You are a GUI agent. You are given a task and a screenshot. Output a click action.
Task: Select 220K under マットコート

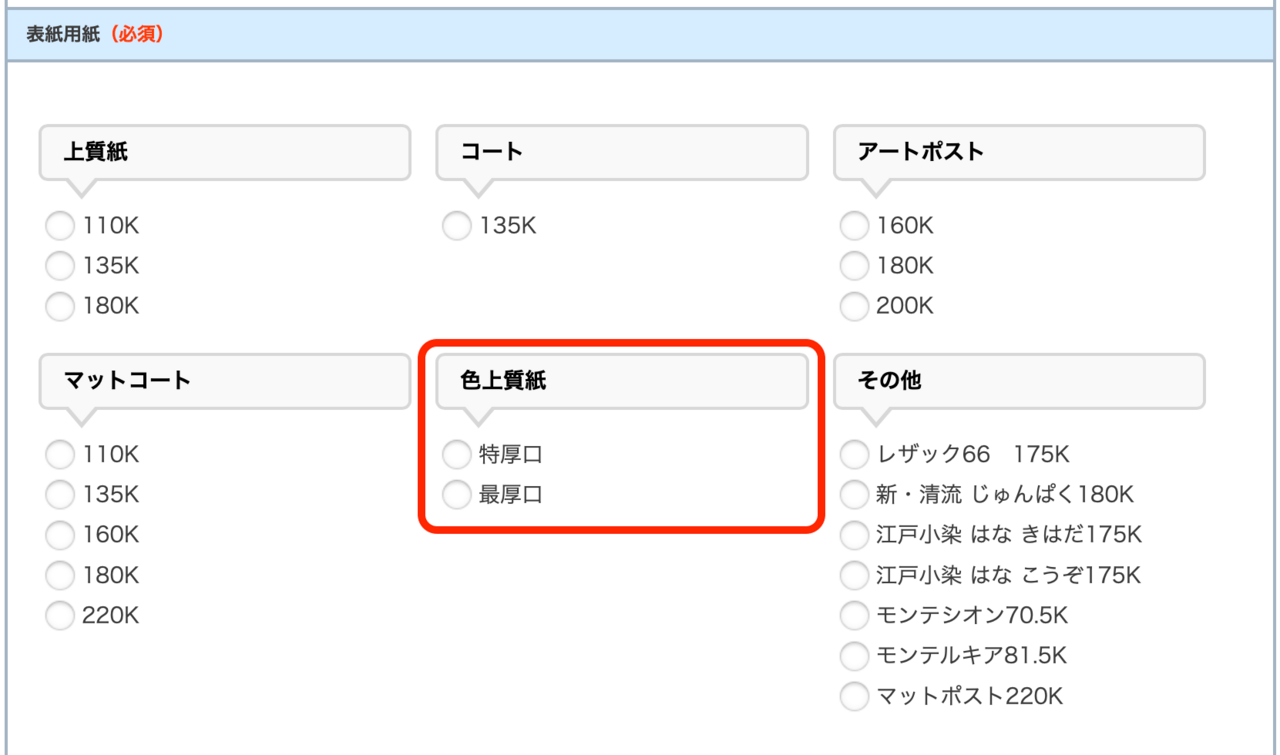[x=59, y=615]
